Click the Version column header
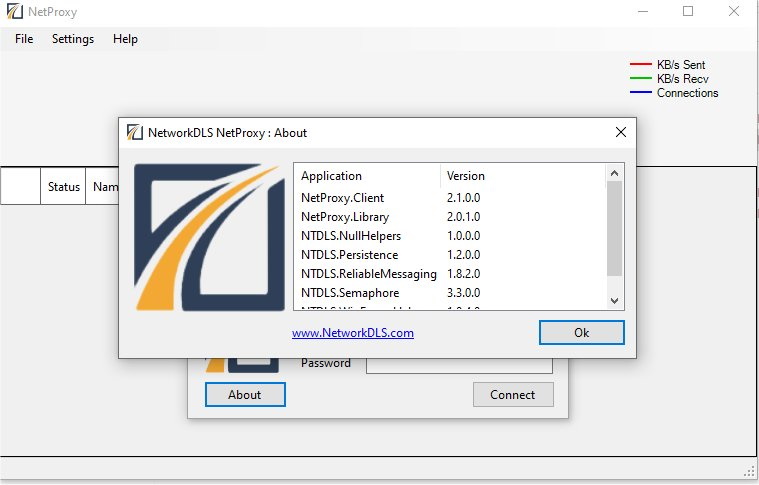 [x=523, y=176]
